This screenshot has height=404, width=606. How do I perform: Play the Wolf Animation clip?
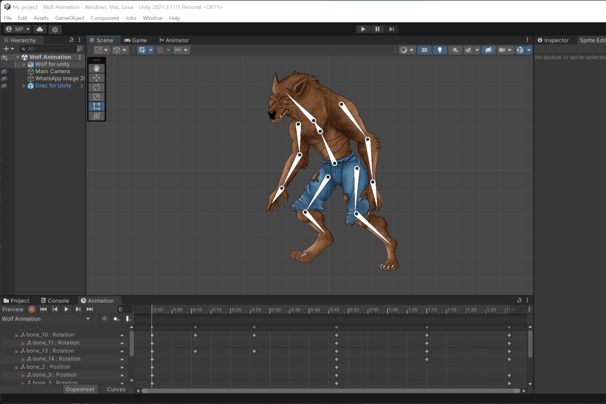click(x=66, y=309)
